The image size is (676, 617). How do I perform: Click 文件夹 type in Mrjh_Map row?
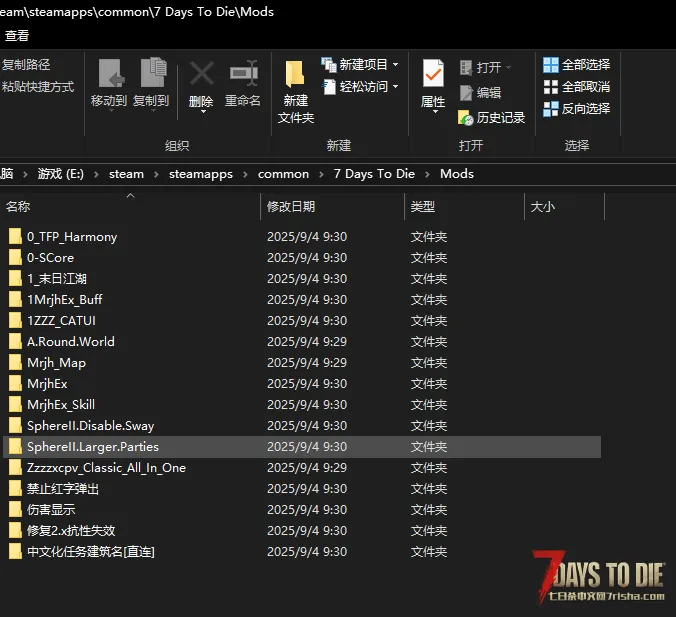(429, 363)
